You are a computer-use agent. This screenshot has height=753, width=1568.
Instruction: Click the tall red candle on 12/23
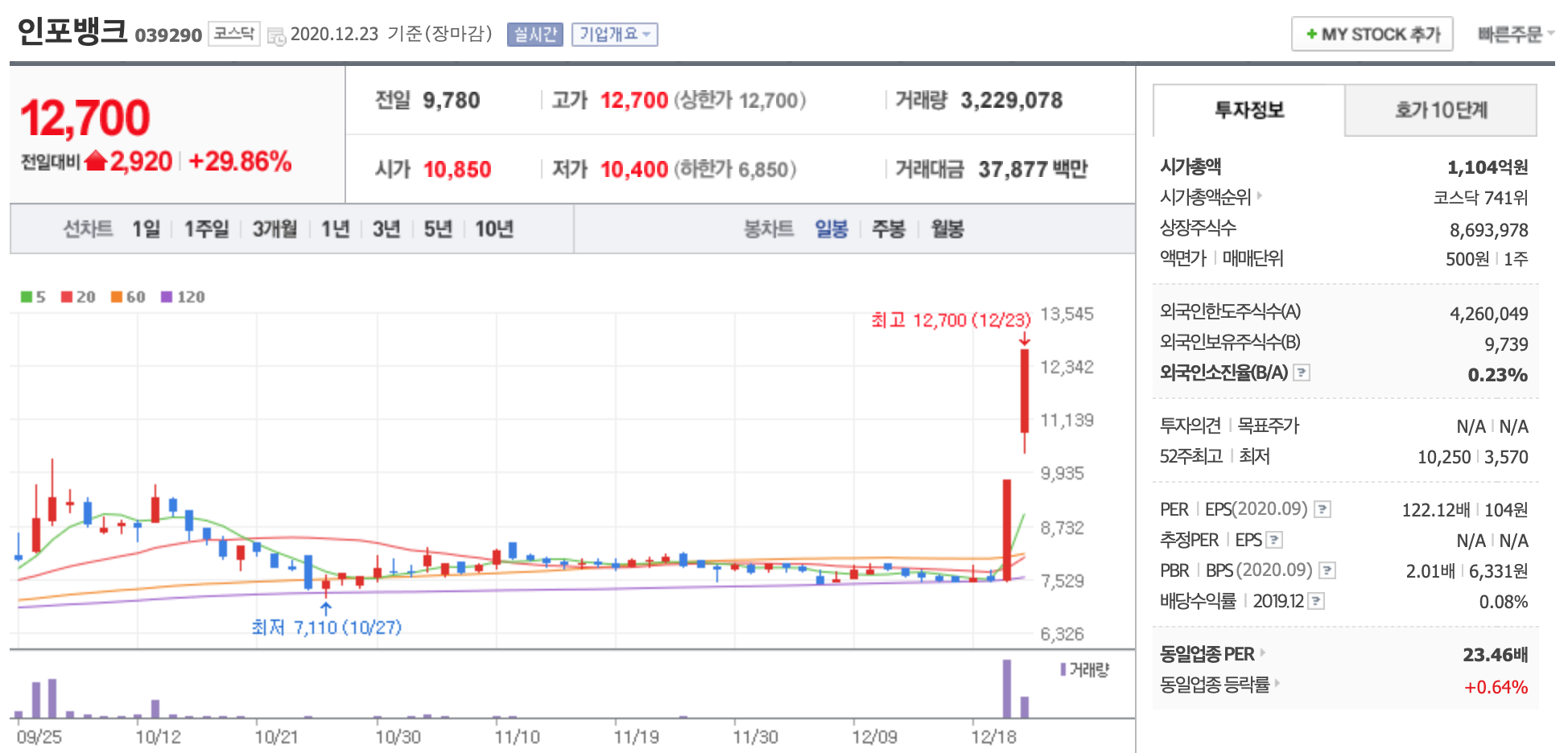pyautogui.click(x=1025, y=391)
